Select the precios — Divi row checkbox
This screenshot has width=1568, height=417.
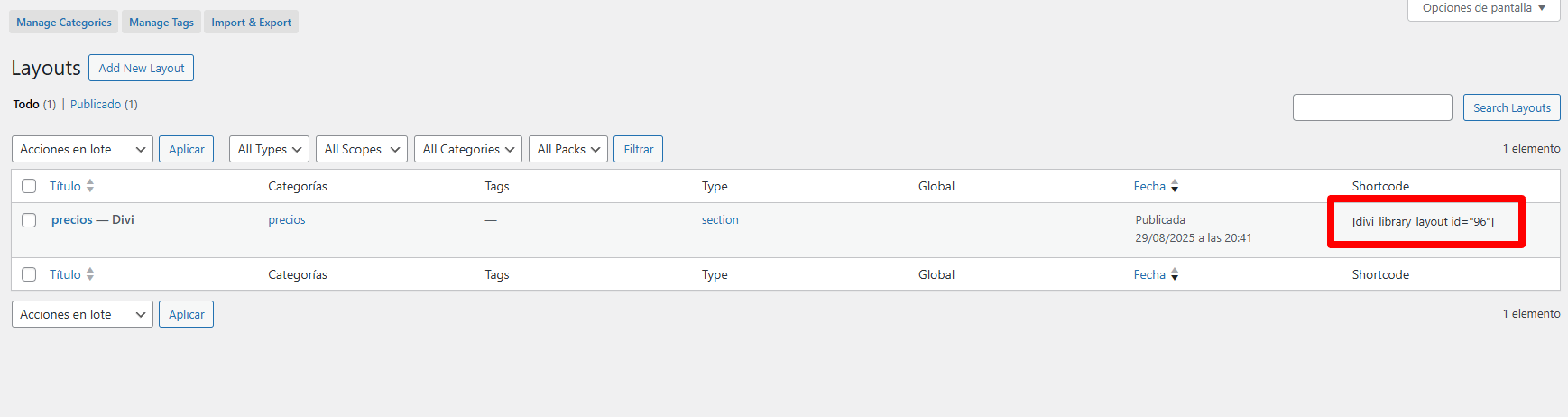[29, 220]
